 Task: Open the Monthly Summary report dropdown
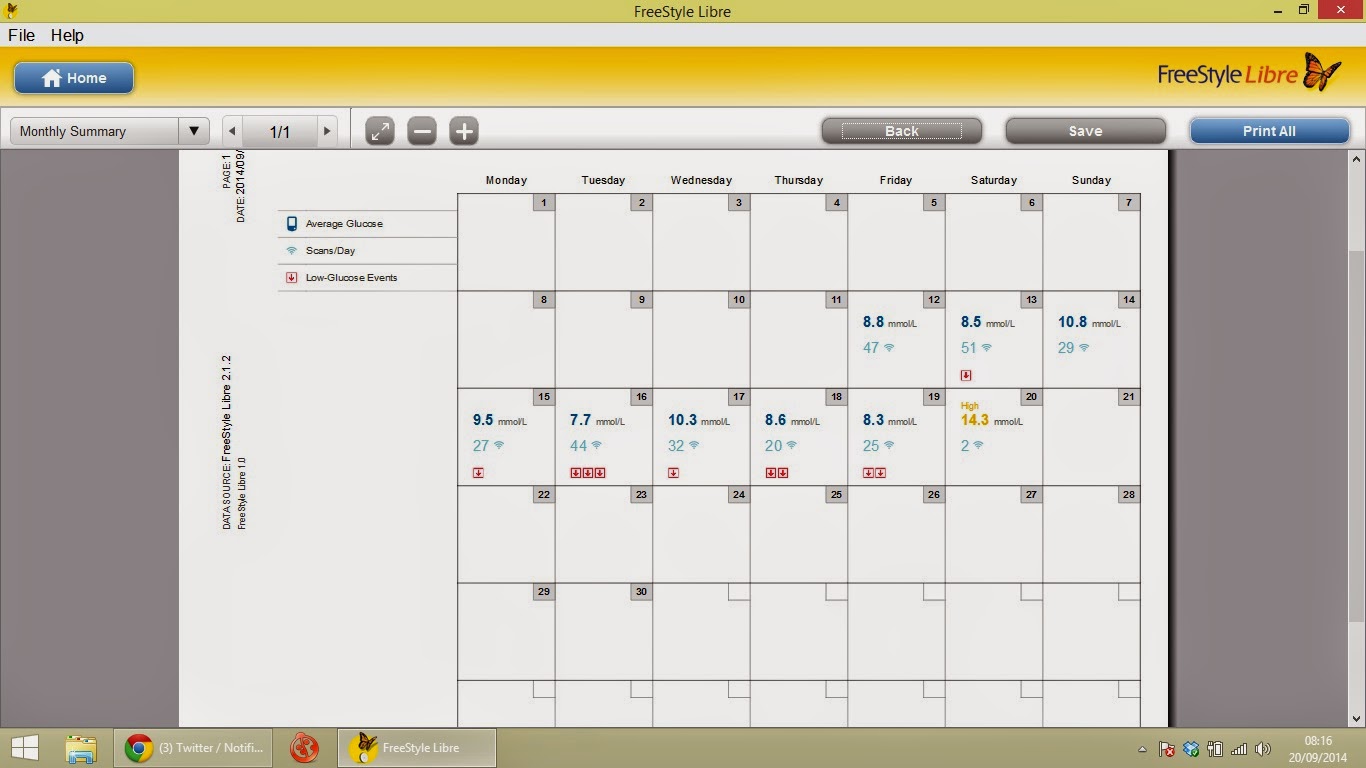[x=109, y=131]
